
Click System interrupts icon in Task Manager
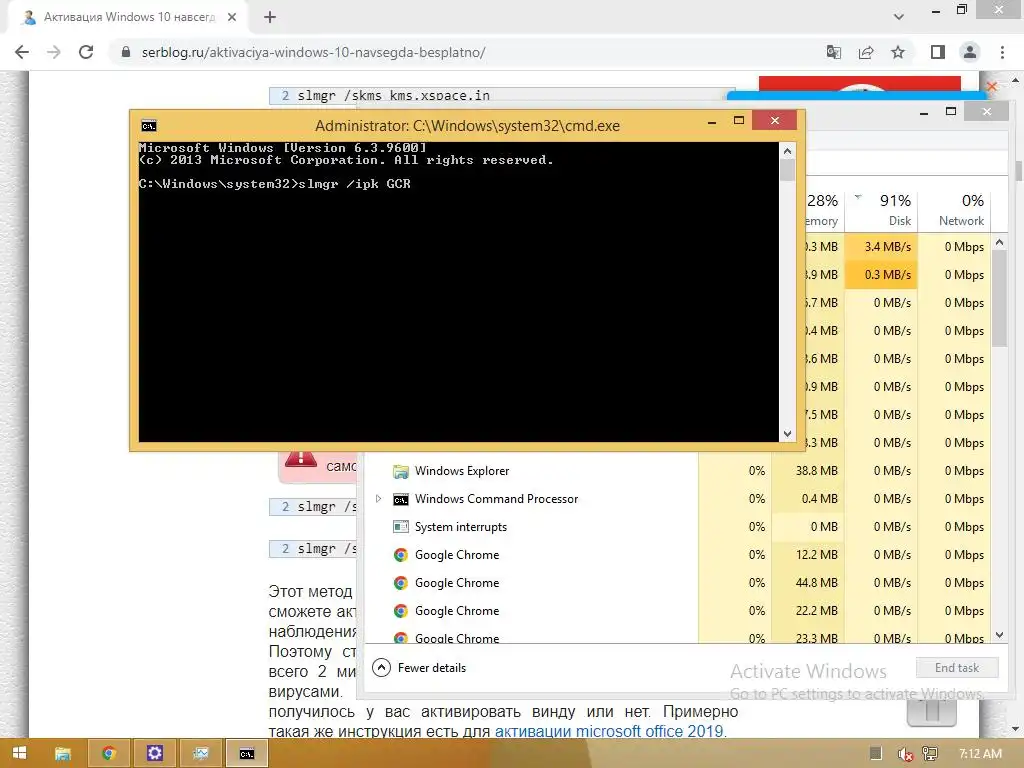tap(400, 526)
